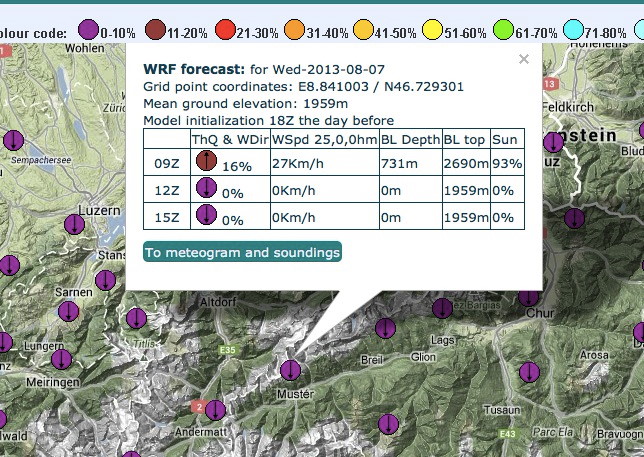Screen dimensions: 644x457
Task: Click the Mean ground elevation 1959m text
Action: click(x=246, y=103)
